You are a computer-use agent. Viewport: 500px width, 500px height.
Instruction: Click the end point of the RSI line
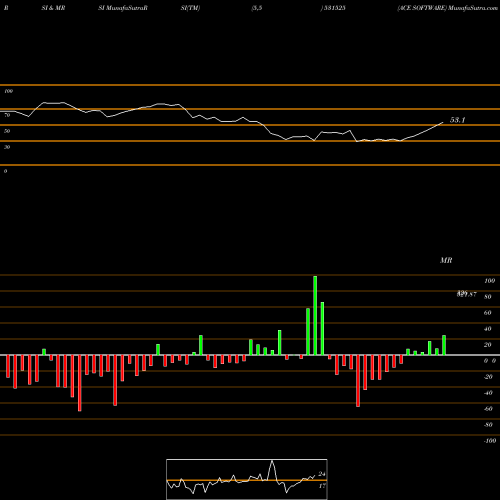[x=443, y=123]
